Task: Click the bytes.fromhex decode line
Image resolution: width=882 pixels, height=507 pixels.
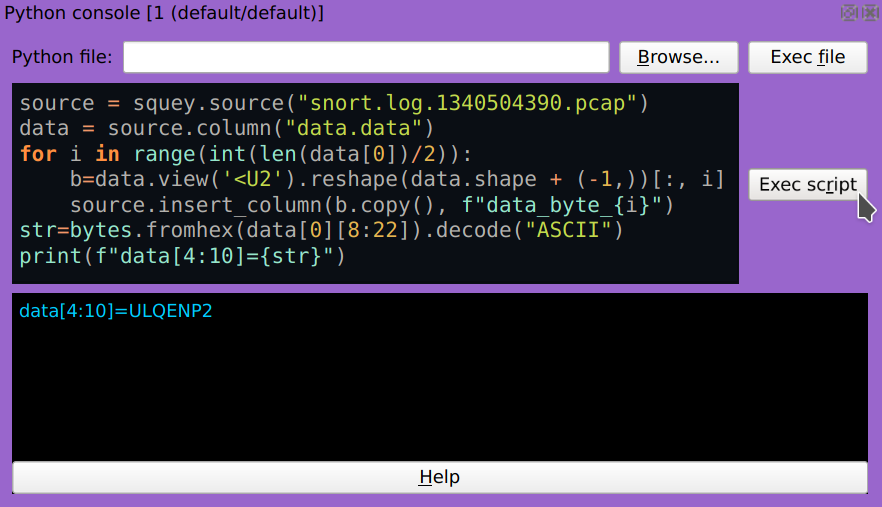Action: (x=320, y=232)
